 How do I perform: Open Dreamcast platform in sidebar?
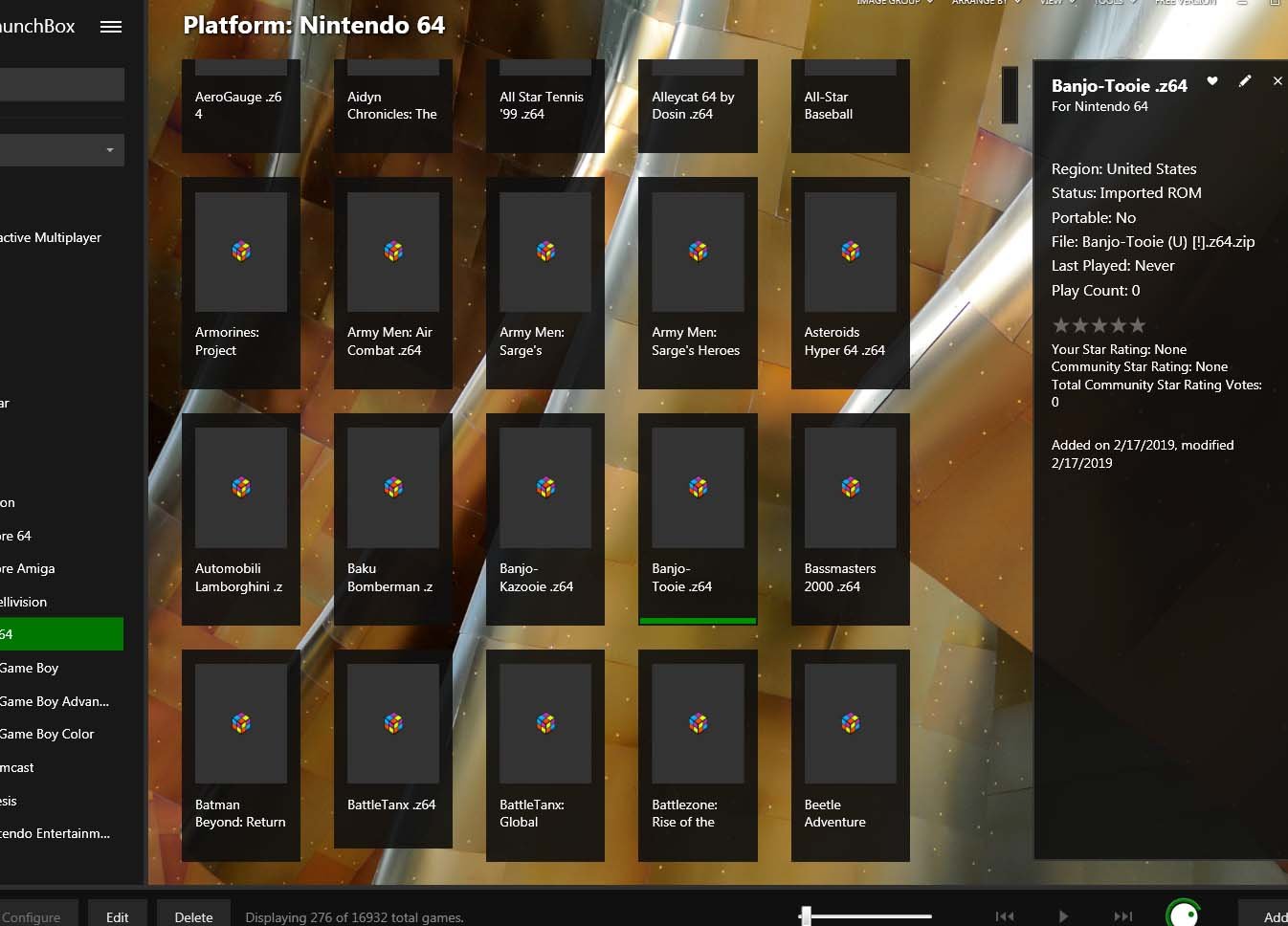61,767
